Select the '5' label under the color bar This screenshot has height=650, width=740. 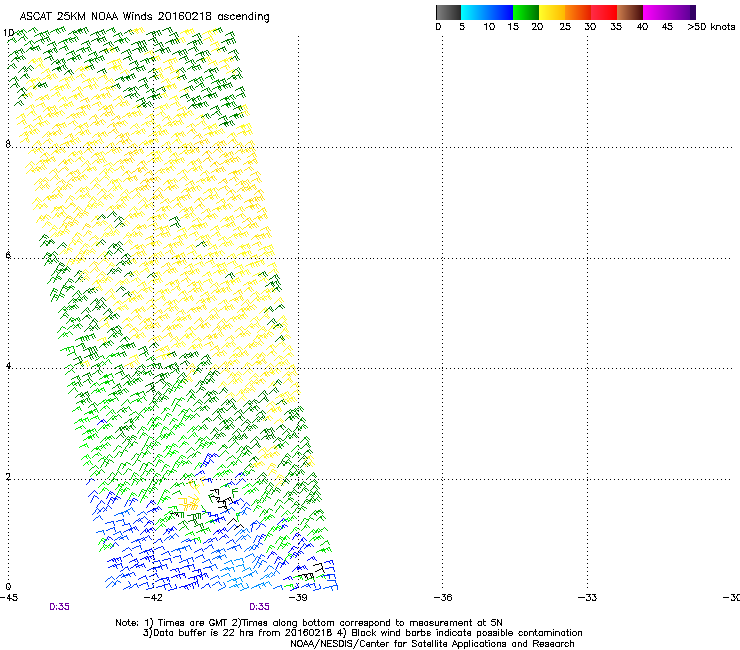coord(462,27)
